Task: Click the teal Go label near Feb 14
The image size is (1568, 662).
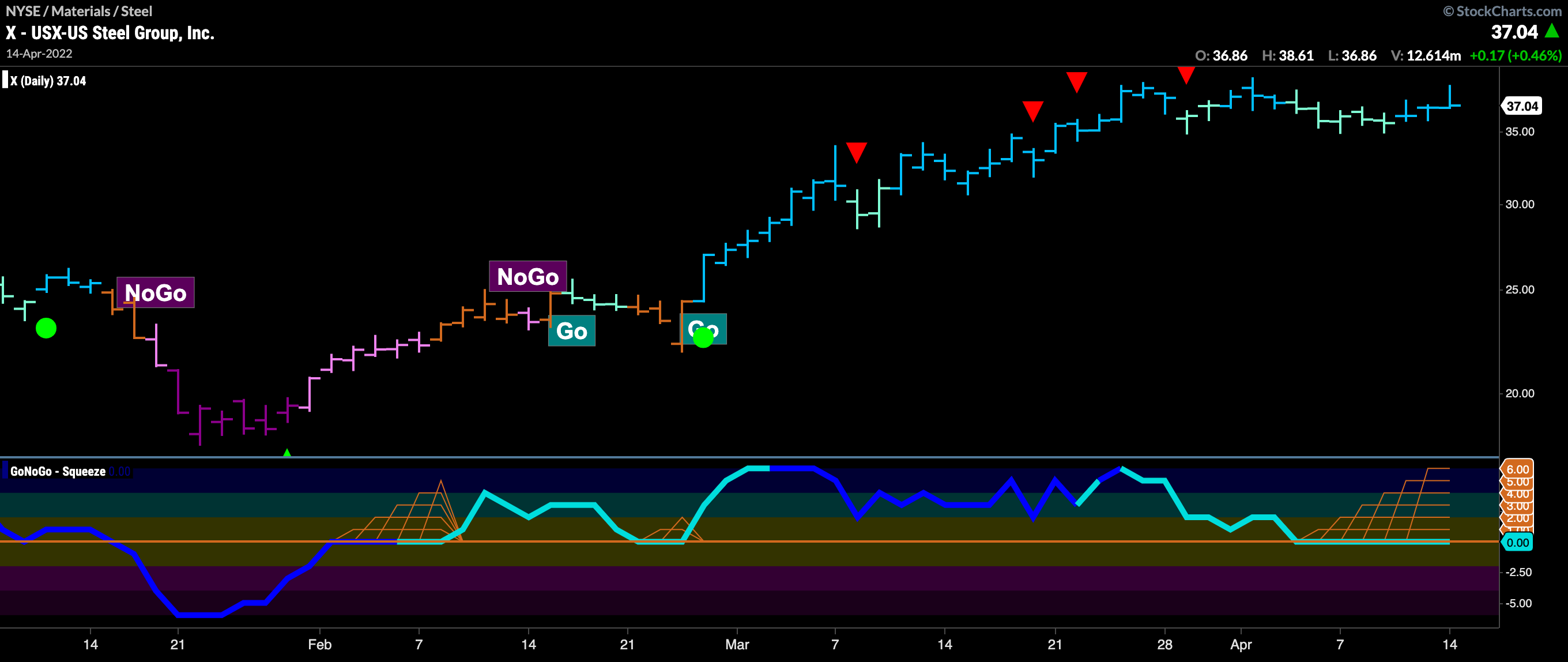Action: (x=571, y=330)
